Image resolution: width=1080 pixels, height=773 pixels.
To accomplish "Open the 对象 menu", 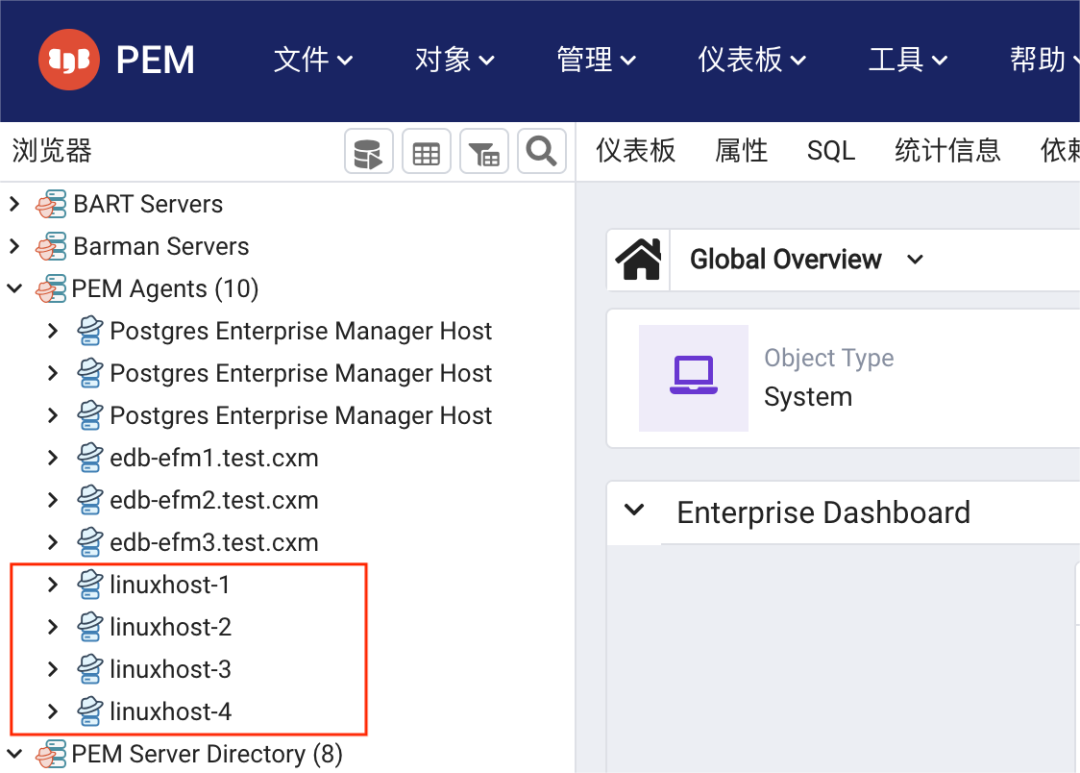I will pyautogui.click(x=455, y=60).
